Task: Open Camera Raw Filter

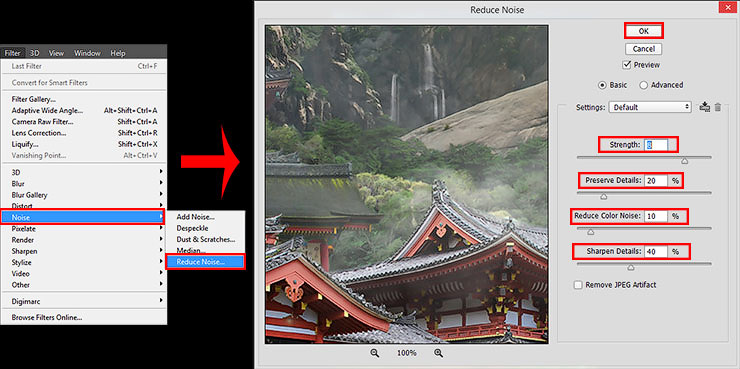Action: pos(84,122)
